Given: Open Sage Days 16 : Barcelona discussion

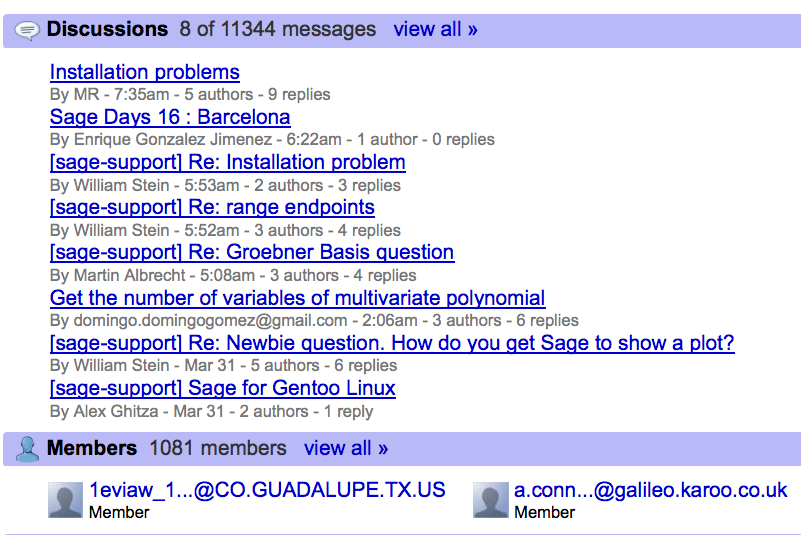Looking at the screenshot, I should (x=170, y=117).
